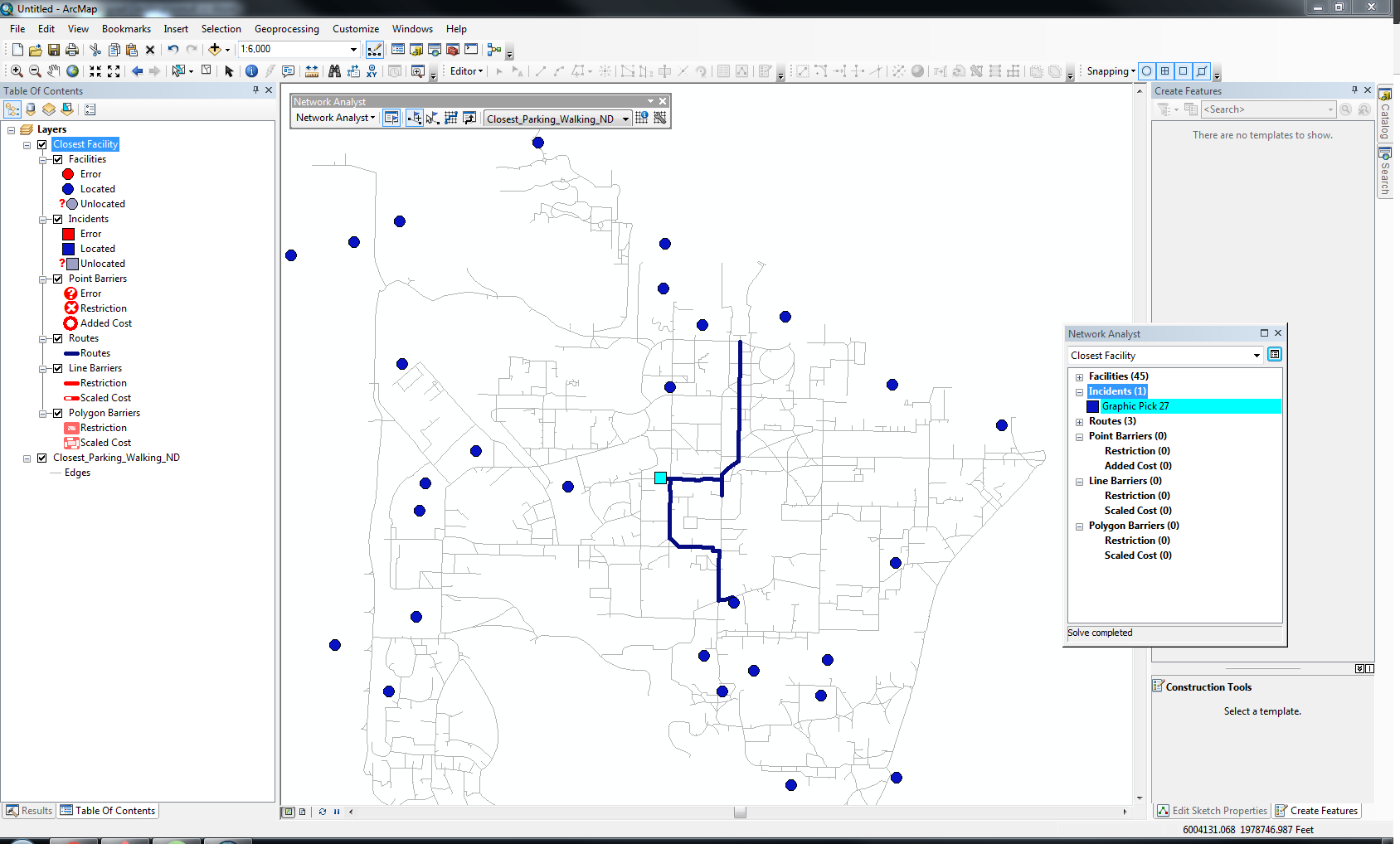Screen dimensions: 1400x844
Task: Toggle the Line Barriers sublayer checkbox
Action: tap(58, 368)
